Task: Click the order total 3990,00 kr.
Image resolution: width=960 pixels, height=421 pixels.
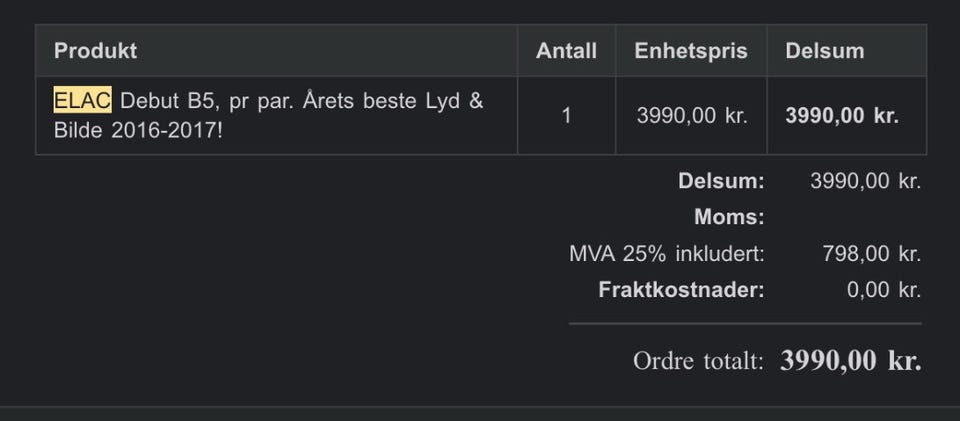Action: 850,361
